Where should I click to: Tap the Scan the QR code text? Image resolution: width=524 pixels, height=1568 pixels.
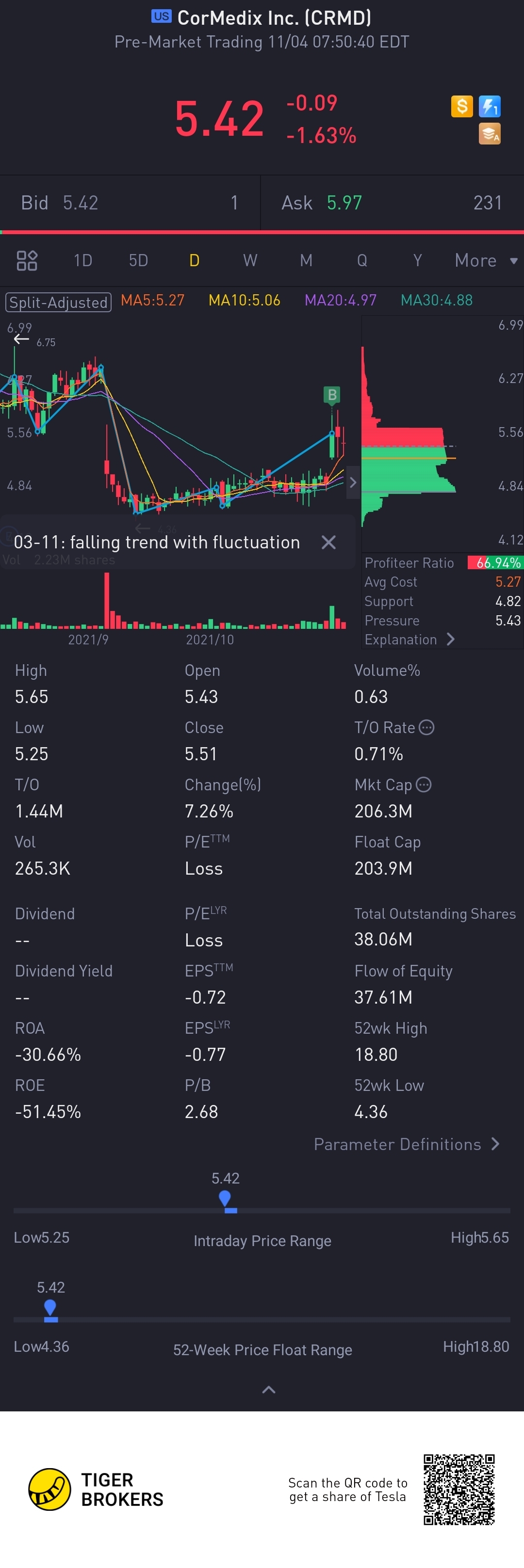pyautogui.click(x=348, y=1489)
